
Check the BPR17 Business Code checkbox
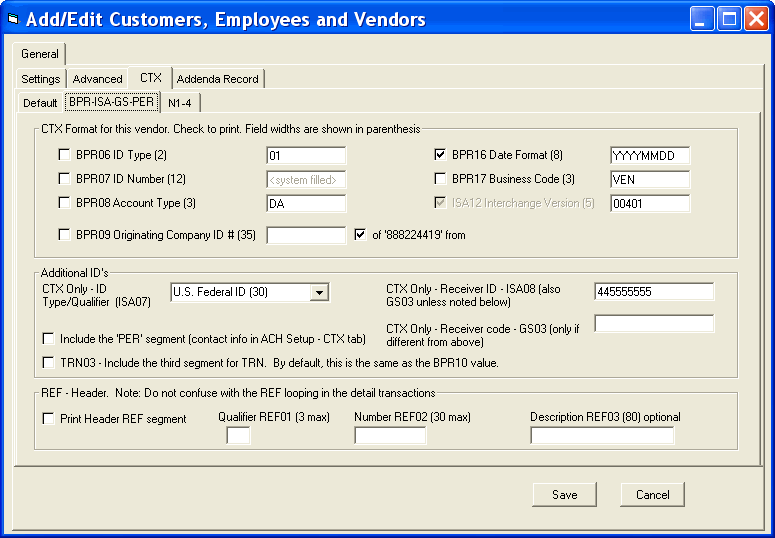coord(440,179)
